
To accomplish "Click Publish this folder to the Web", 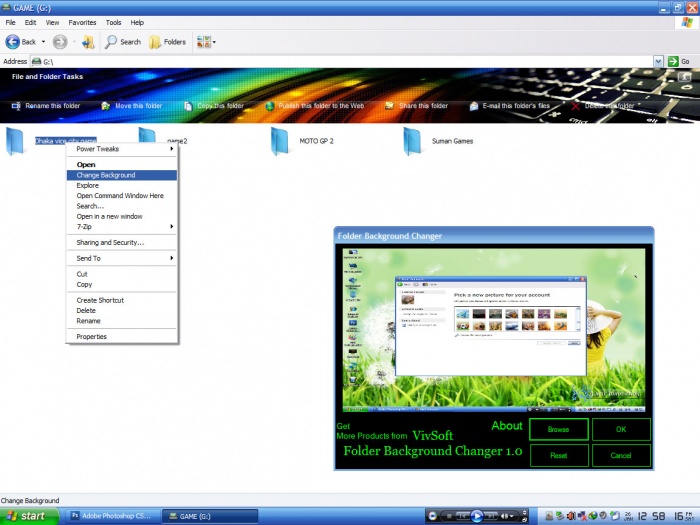I will pos(315,106).
